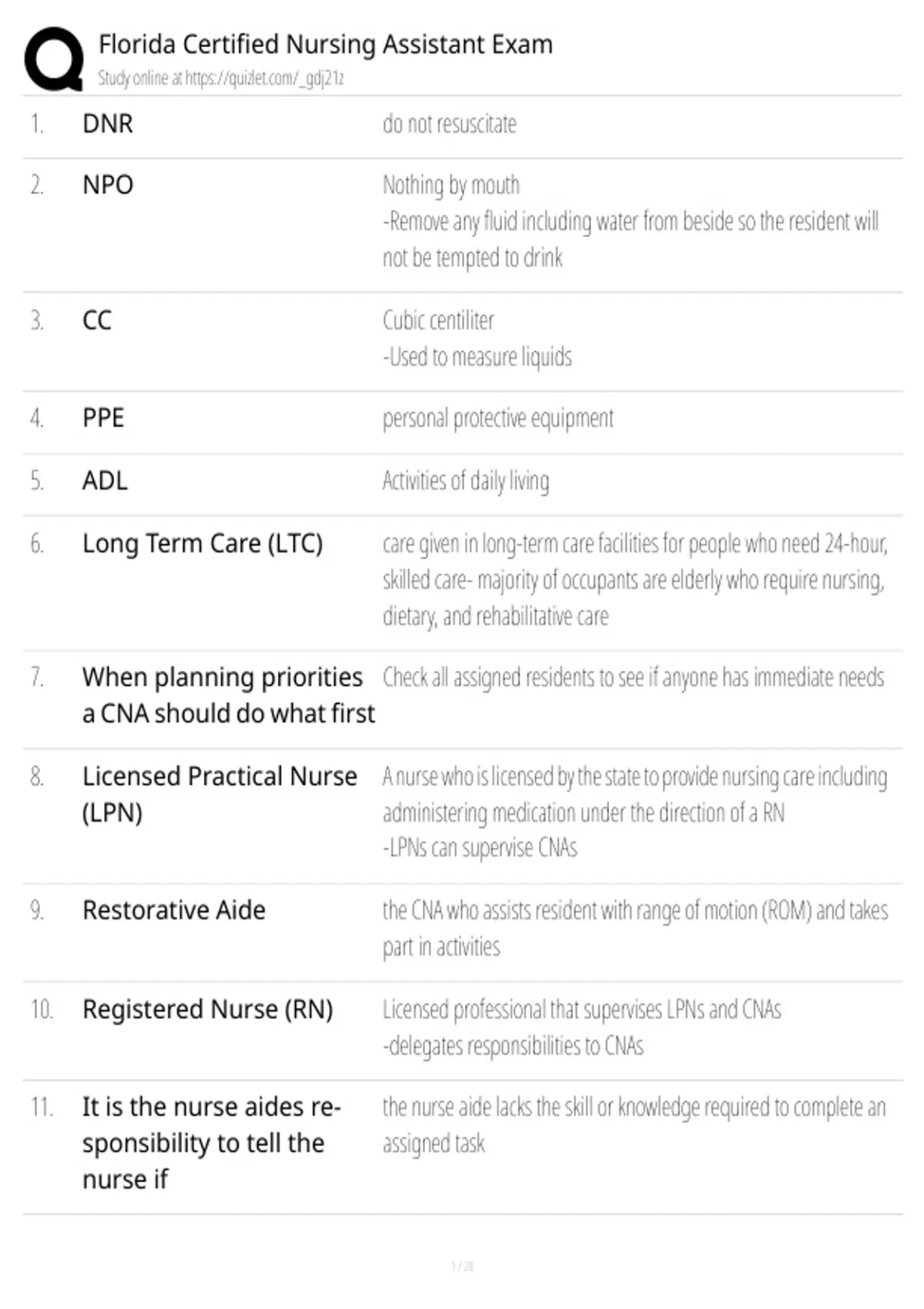Click the definition 'do not resuscitate'
Viewport: 924px width, 1309px height.
(450, 124)
